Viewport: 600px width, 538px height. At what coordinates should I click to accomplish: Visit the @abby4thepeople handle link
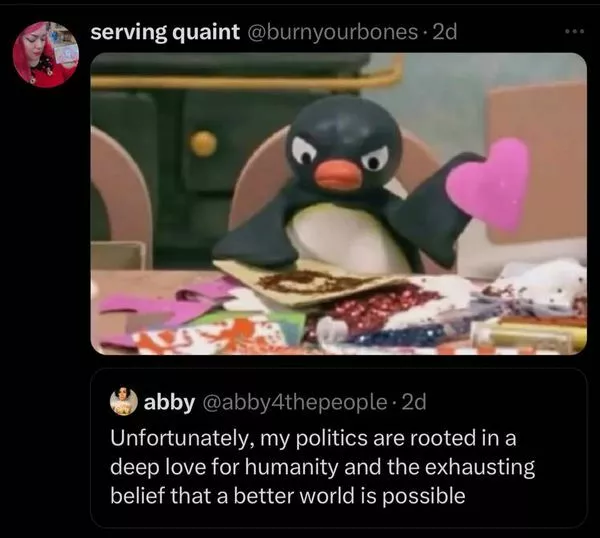pyautogui.click(x=295, y=403)
